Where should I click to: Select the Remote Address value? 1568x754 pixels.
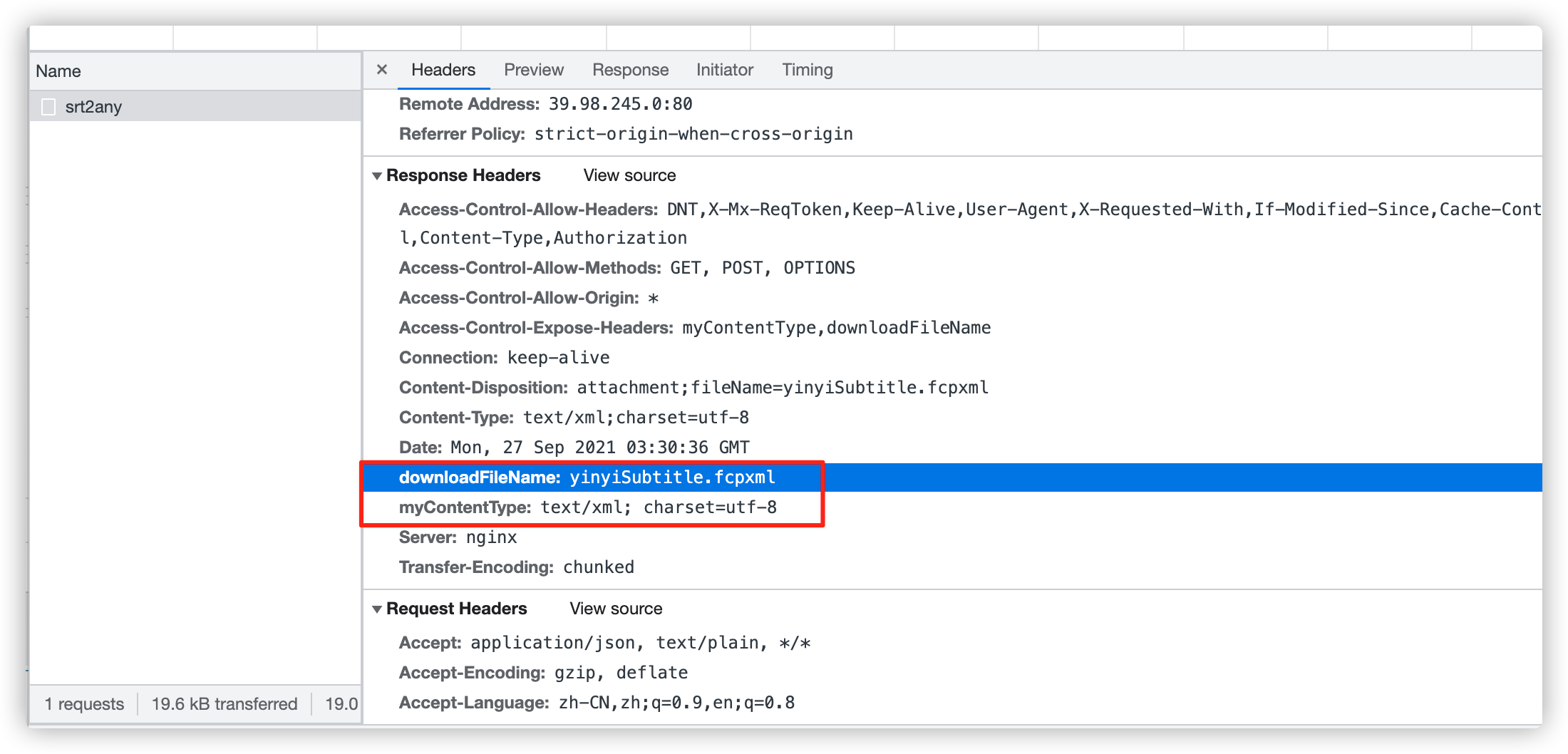coord(620,104)
